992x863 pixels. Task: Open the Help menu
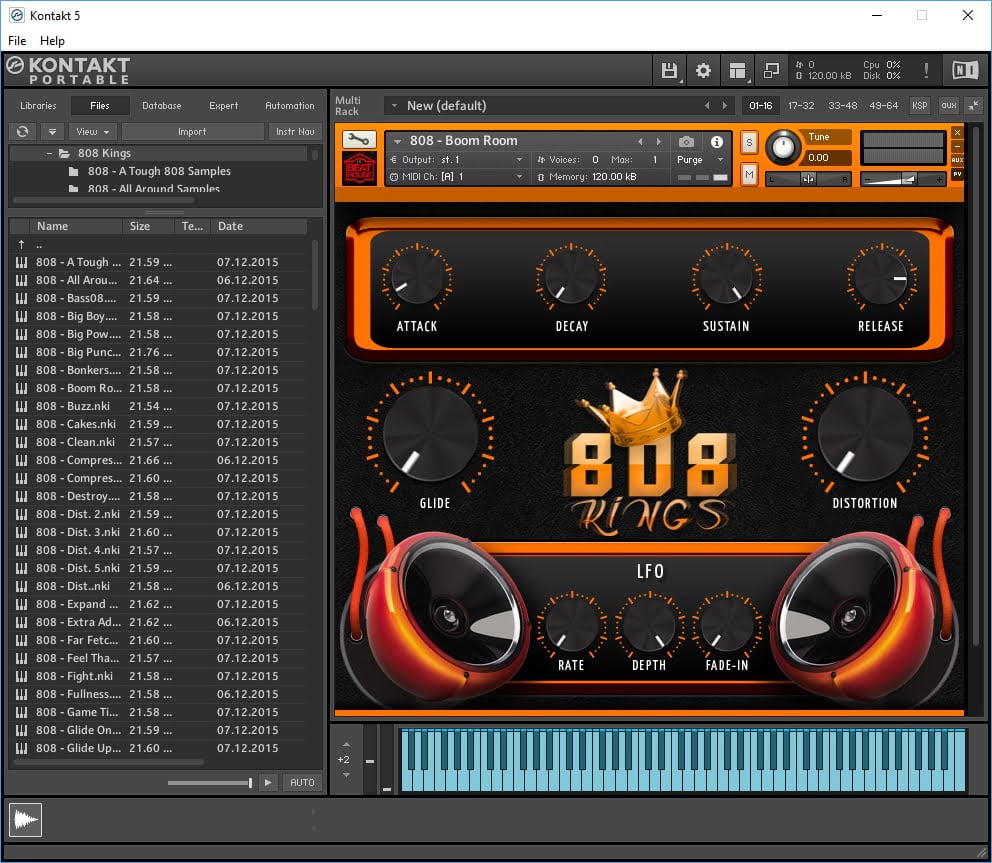click(53, 40)
